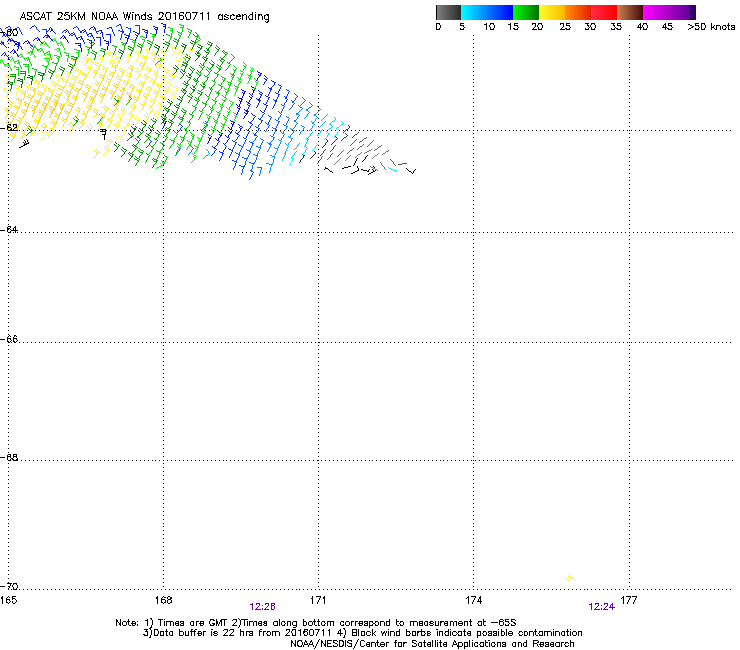Screen dimensions: 740x650
Task: Click the data buffer 22 hrs note
Action: tap(239, 633)
